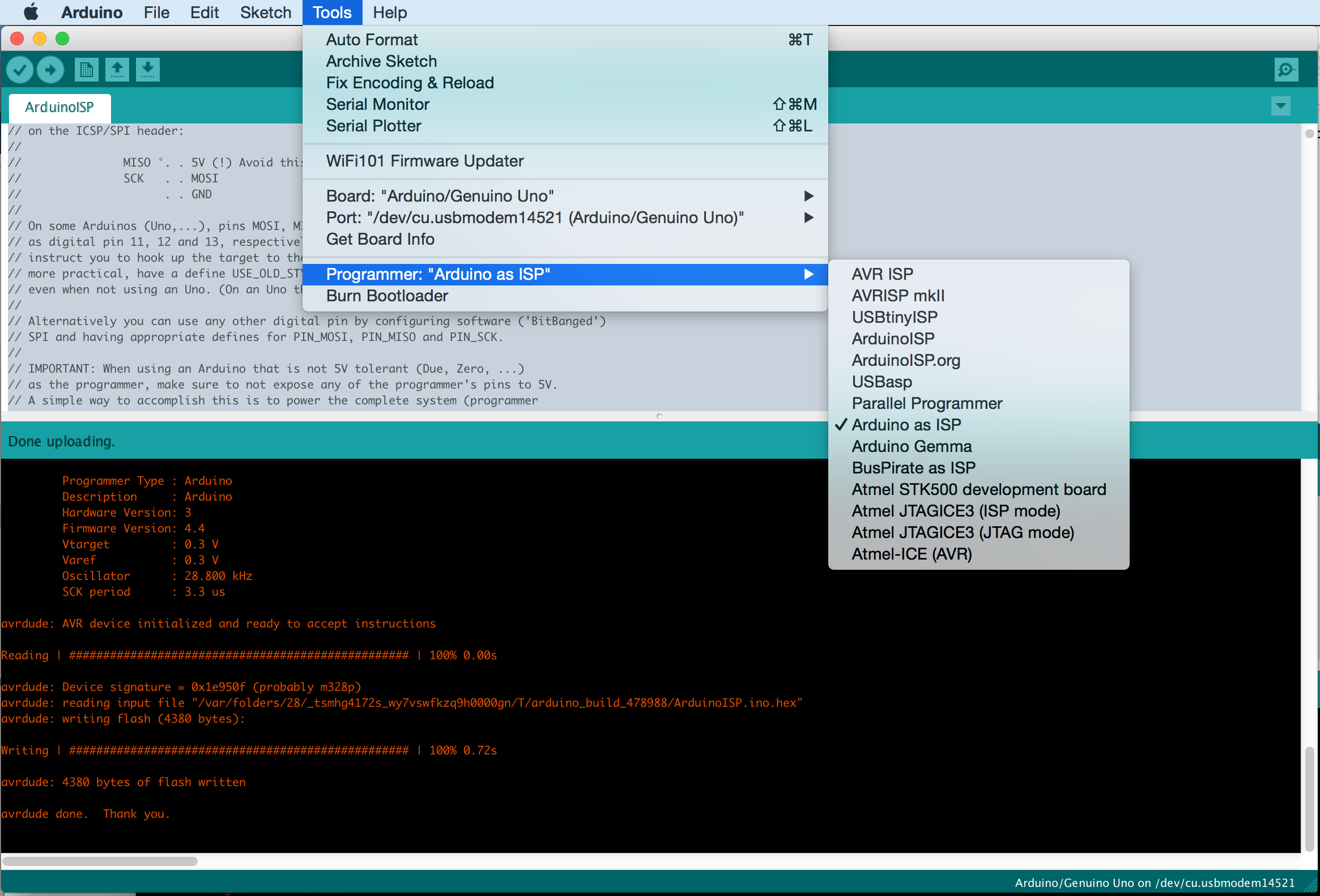Viewport: 1320px width, 896px height.
Task: Click the board and port status bar text
Action: click(x=1154, y=883)
